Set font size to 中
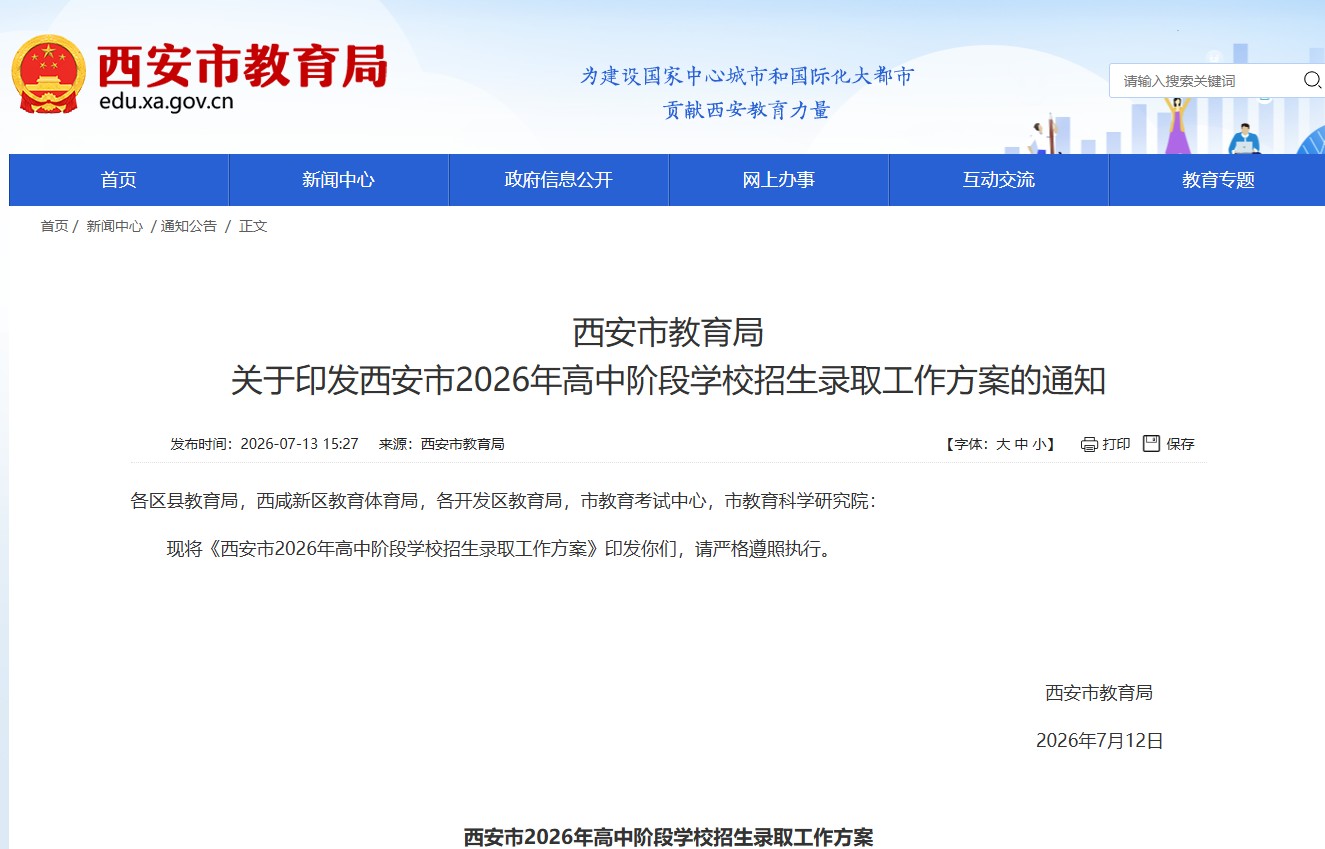1325x849 pixels. tap(1021, 444)
